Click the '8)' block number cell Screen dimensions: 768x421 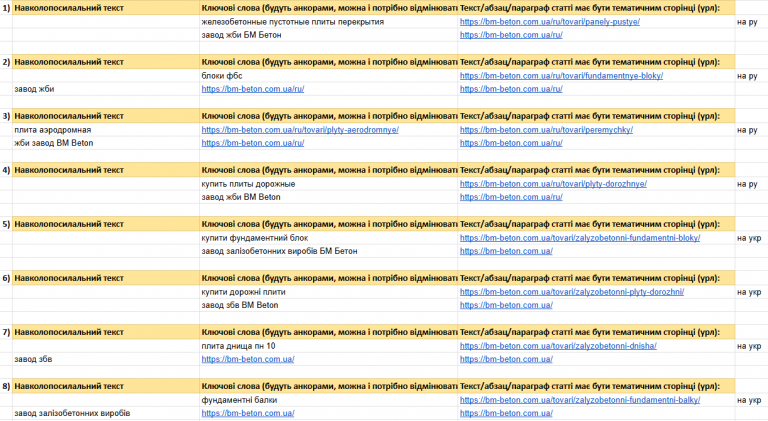tap(6, 386)
